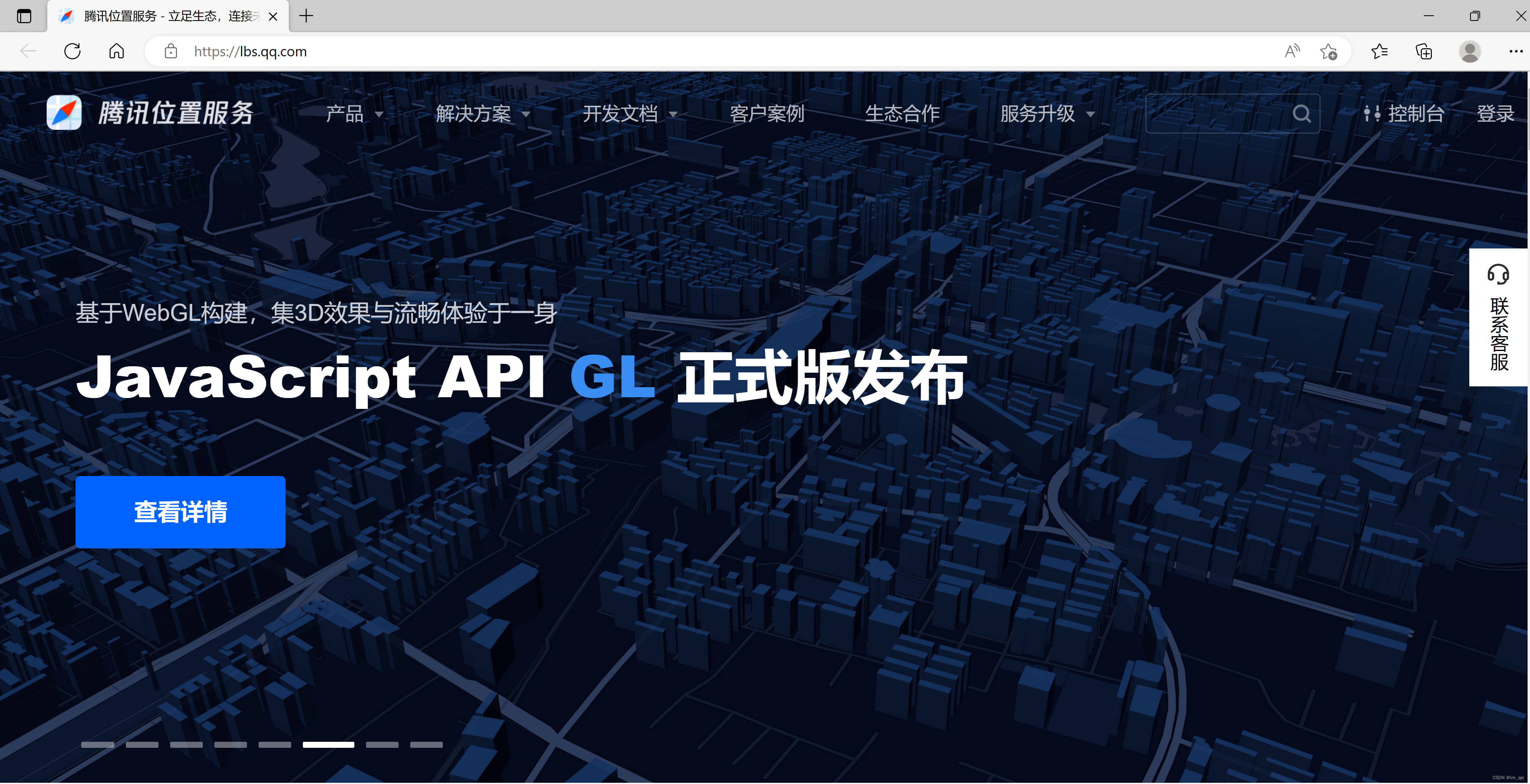1530x784 pixels.
Task: Refresh the page with the reload icon
Action: click(x=72, y=51)
